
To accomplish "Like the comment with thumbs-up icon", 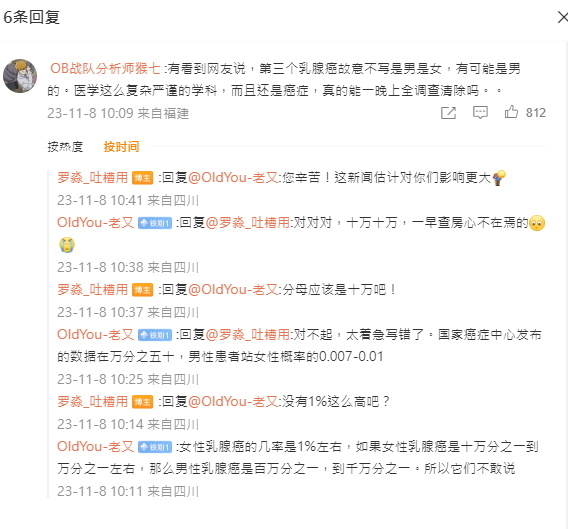I will tap(511, 112).
